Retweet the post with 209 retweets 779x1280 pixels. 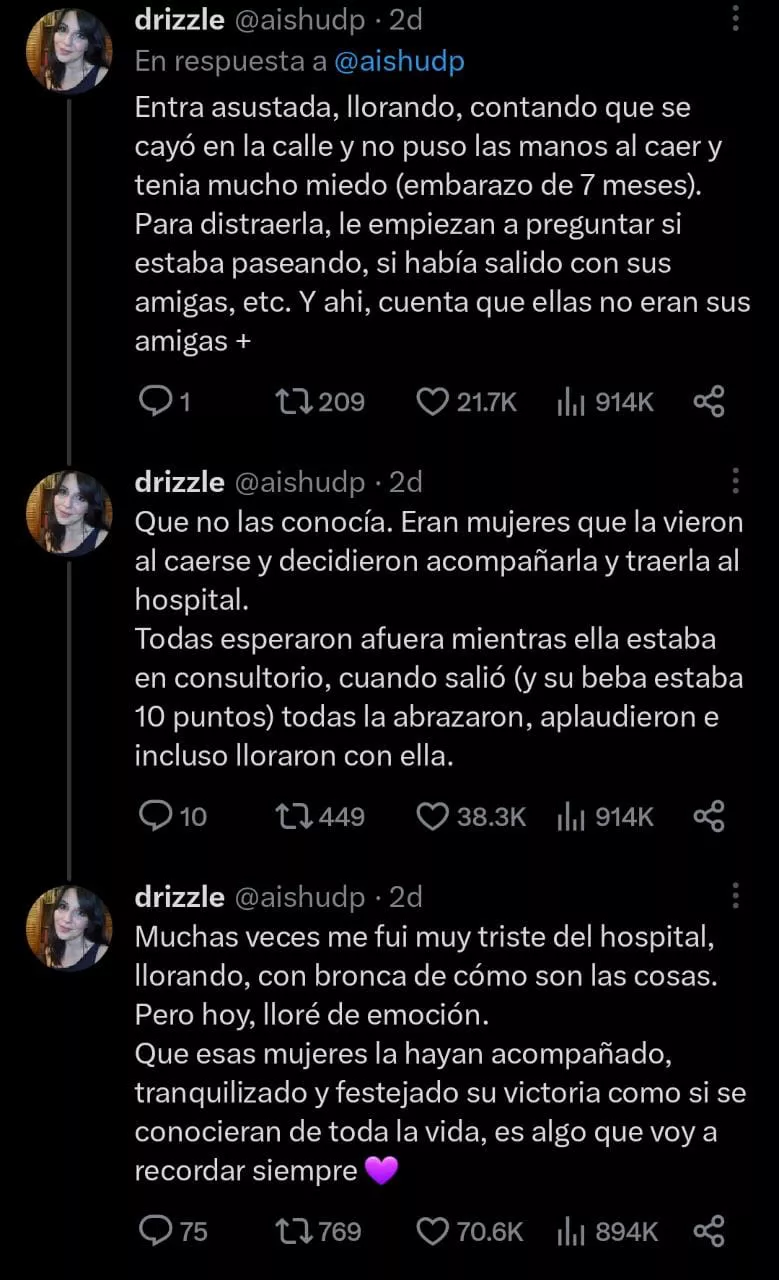tap(293, 402)
